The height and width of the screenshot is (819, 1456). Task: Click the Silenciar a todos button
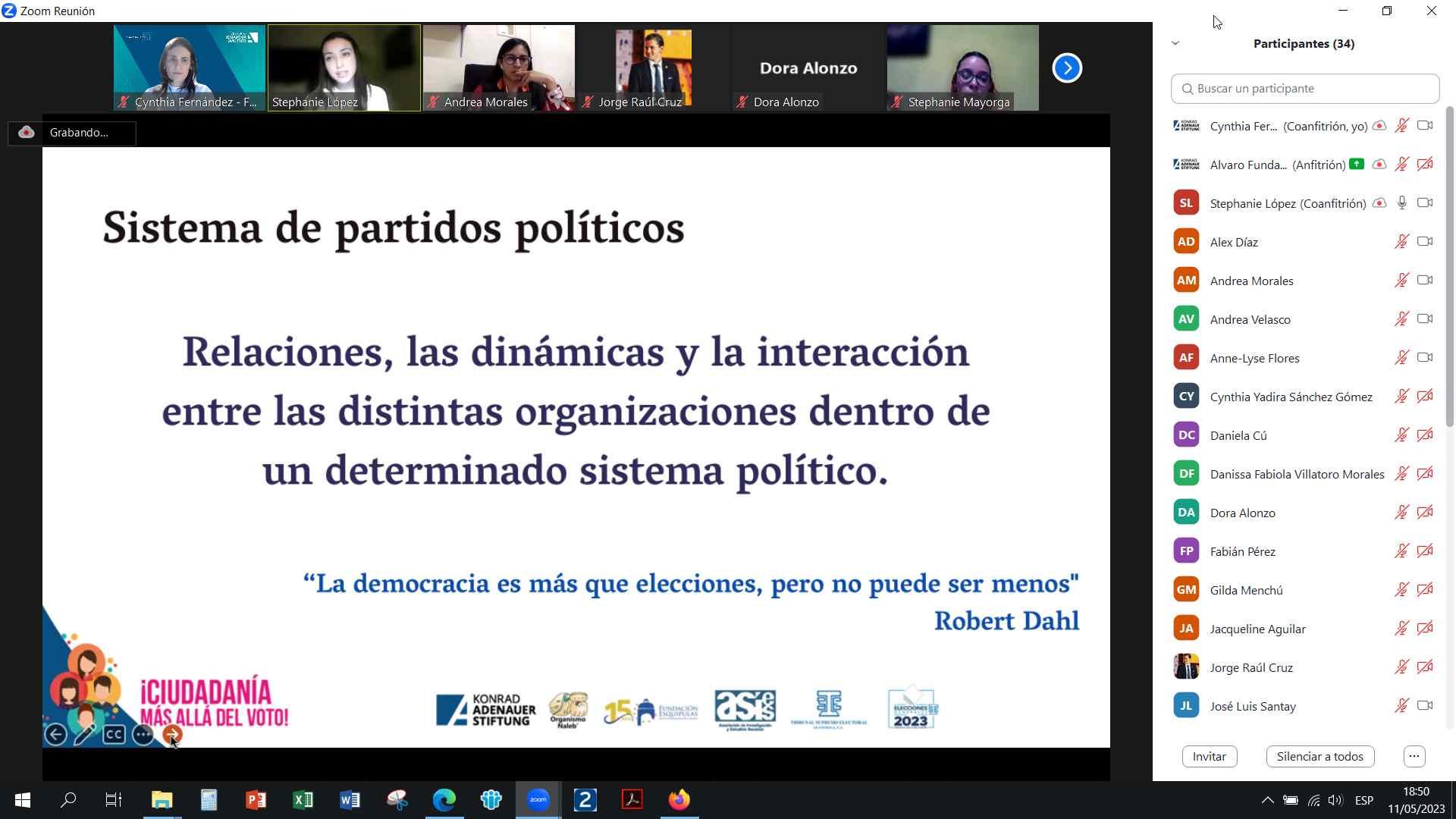(1320, 756)
